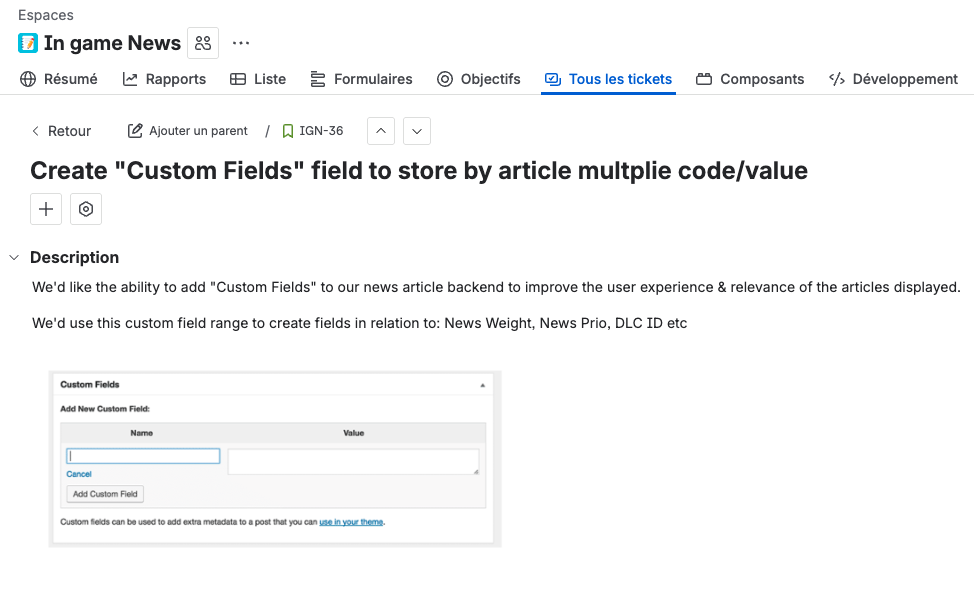Select the Formulaires tab
Viewport: 974px width, 597px height.
pos(361,79)
